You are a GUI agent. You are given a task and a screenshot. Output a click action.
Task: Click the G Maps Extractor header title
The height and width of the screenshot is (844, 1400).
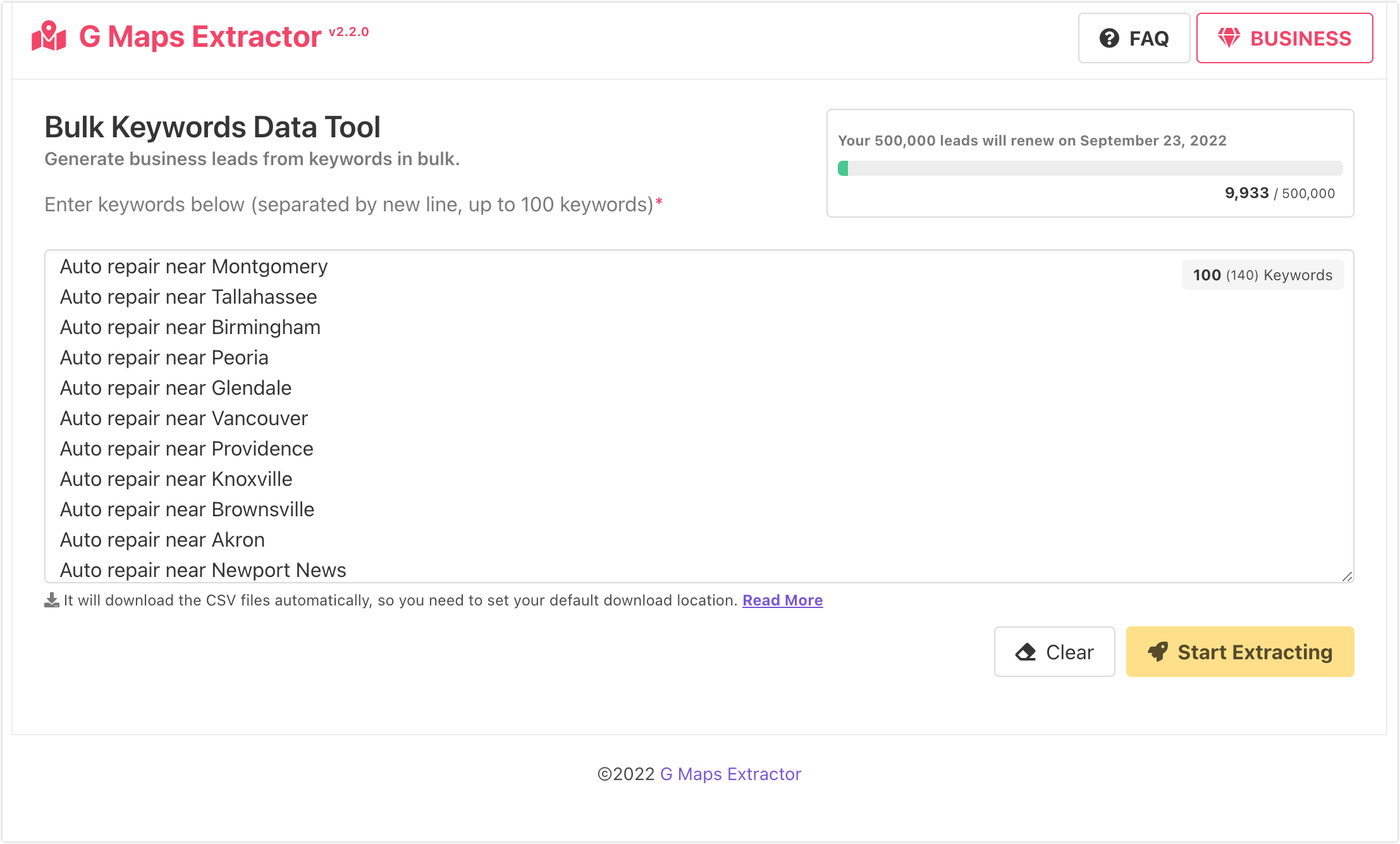pyautogui.click(x=200, y=37)
